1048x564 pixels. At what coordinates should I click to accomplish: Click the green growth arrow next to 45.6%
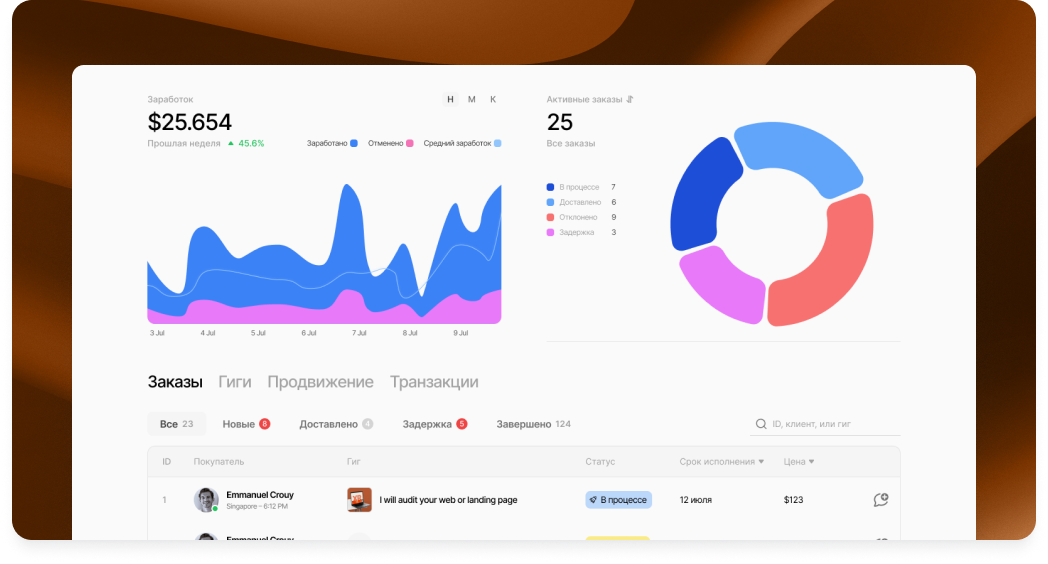click(231, 144)
